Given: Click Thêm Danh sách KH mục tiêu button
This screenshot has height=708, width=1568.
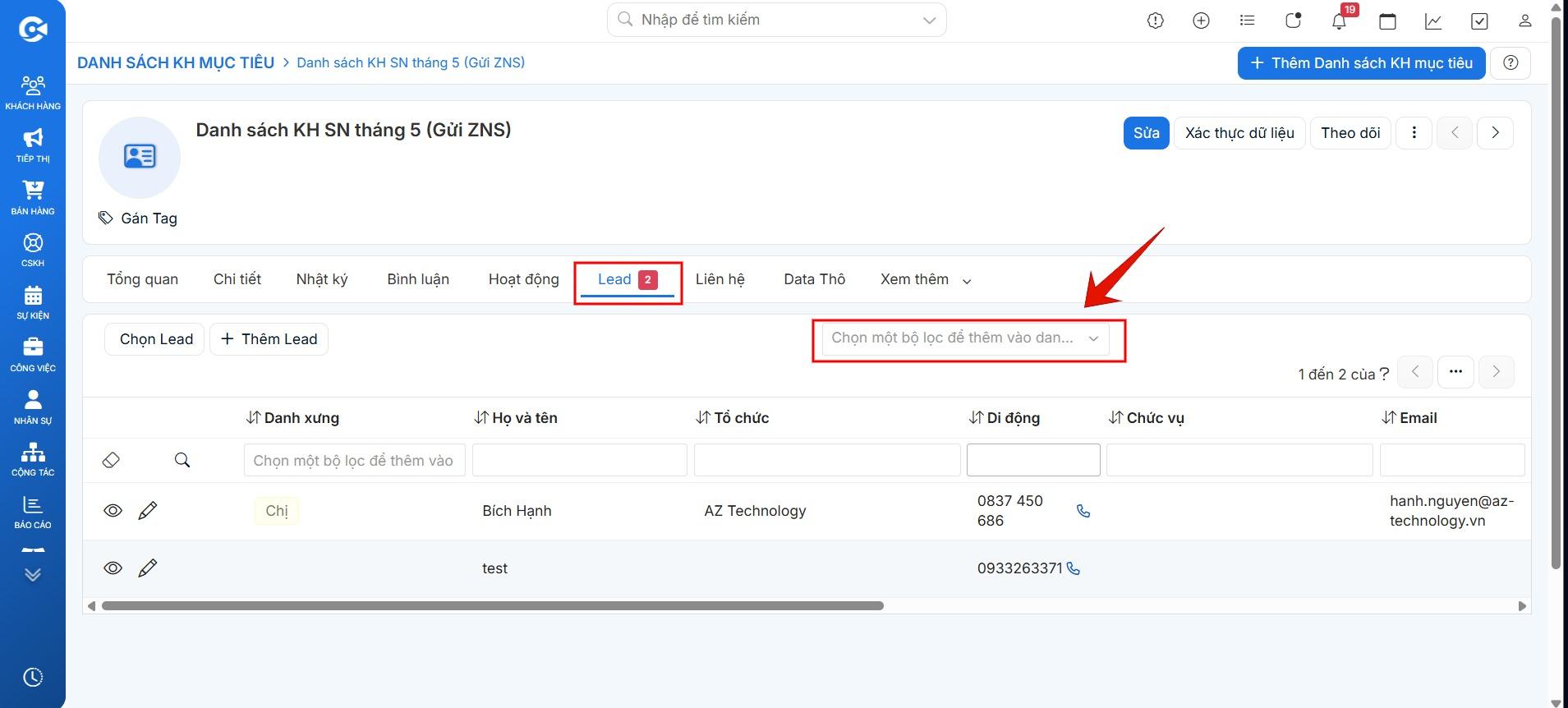Looking at the screenshot, I should pyautogui.click(x=1361, y=63).
